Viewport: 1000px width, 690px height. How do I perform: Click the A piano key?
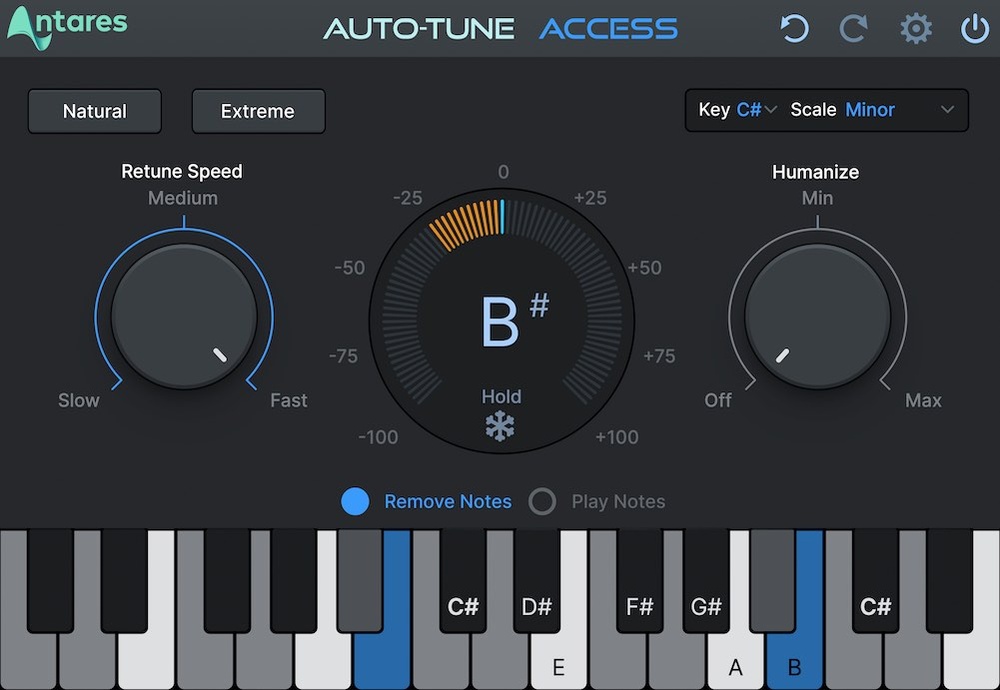click(x=736, y=660)
